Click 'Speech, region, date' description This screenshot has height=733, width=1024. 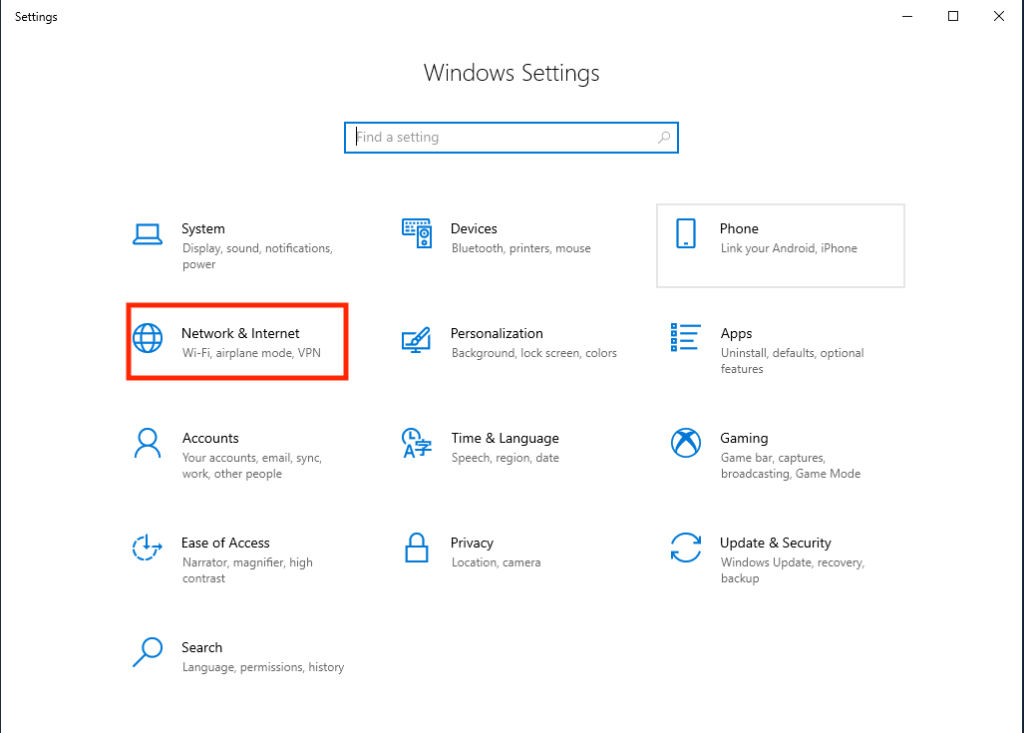click(505, 458)
